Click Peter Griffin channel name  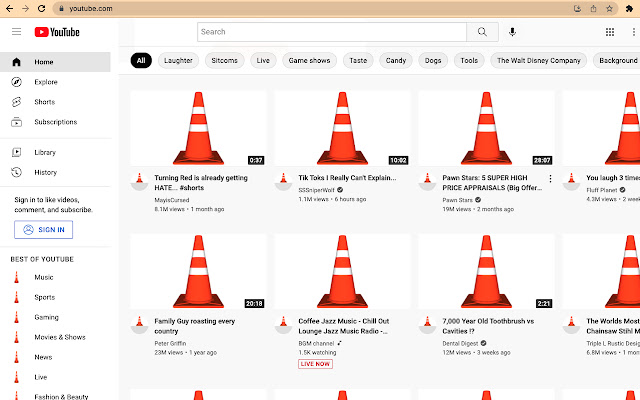point(170,343)
